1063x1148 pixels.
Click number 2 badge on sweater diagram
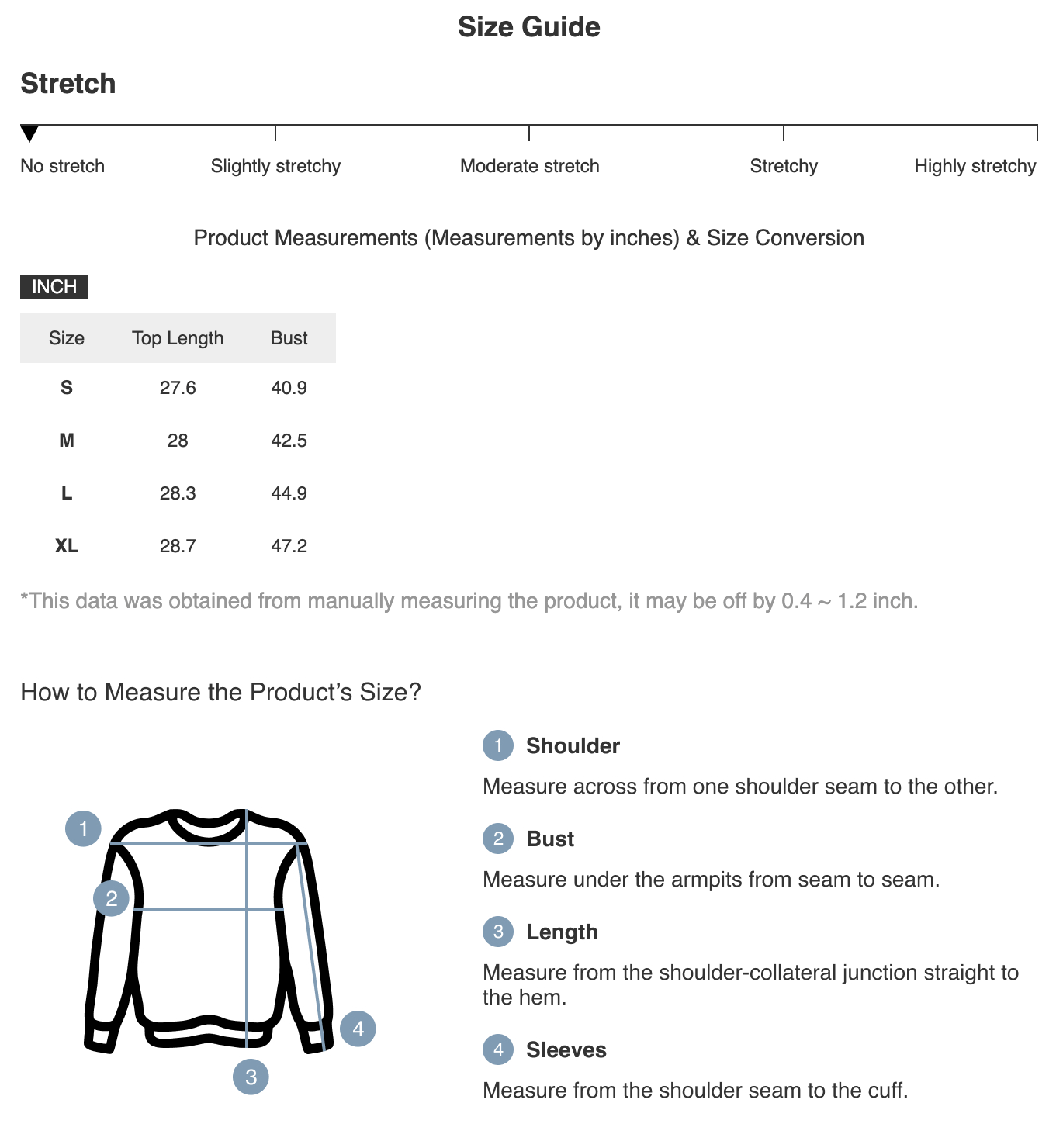[112, 898]
